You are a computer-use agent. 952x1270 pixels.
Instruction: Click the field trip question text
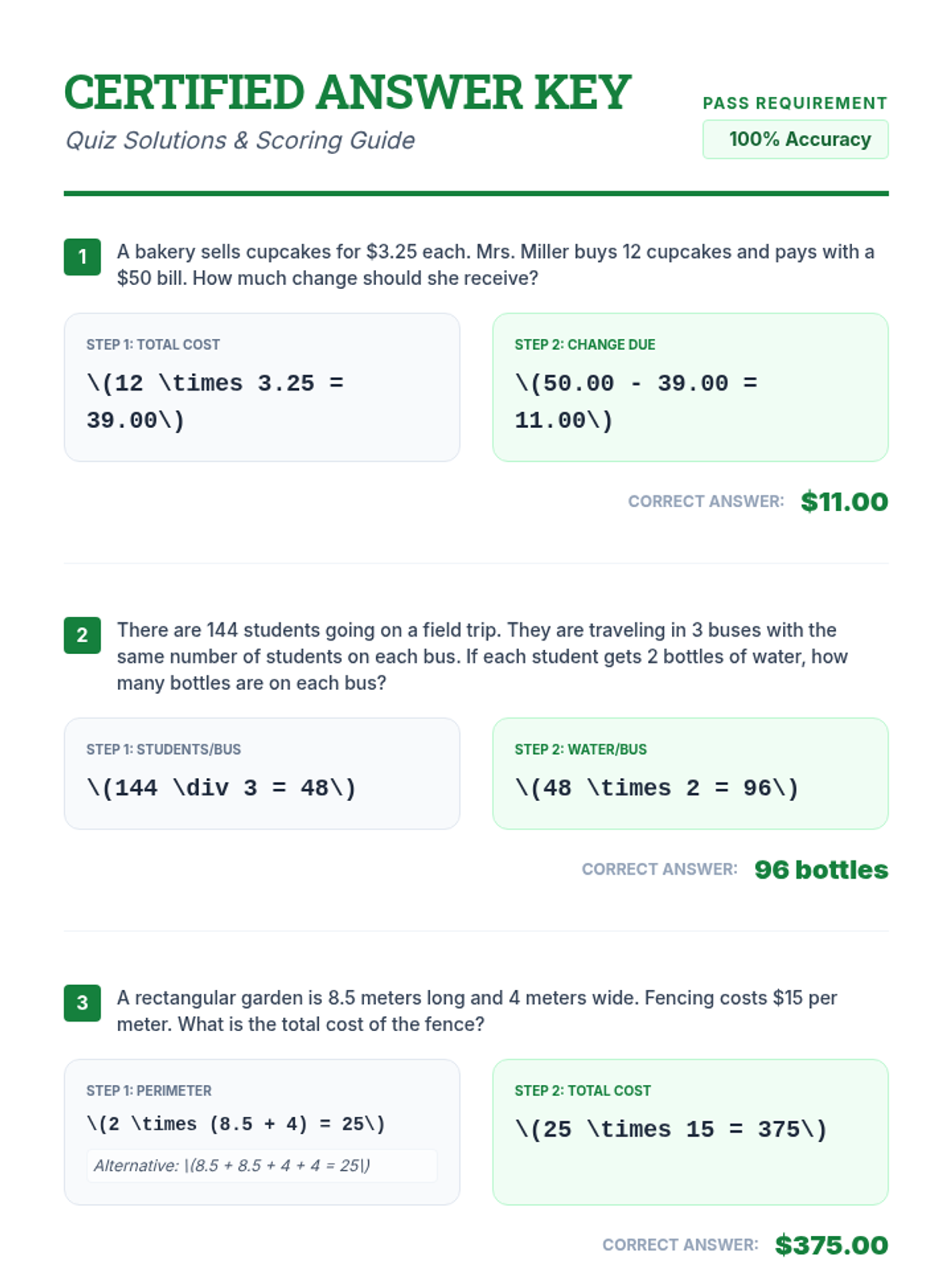[482, 656]
